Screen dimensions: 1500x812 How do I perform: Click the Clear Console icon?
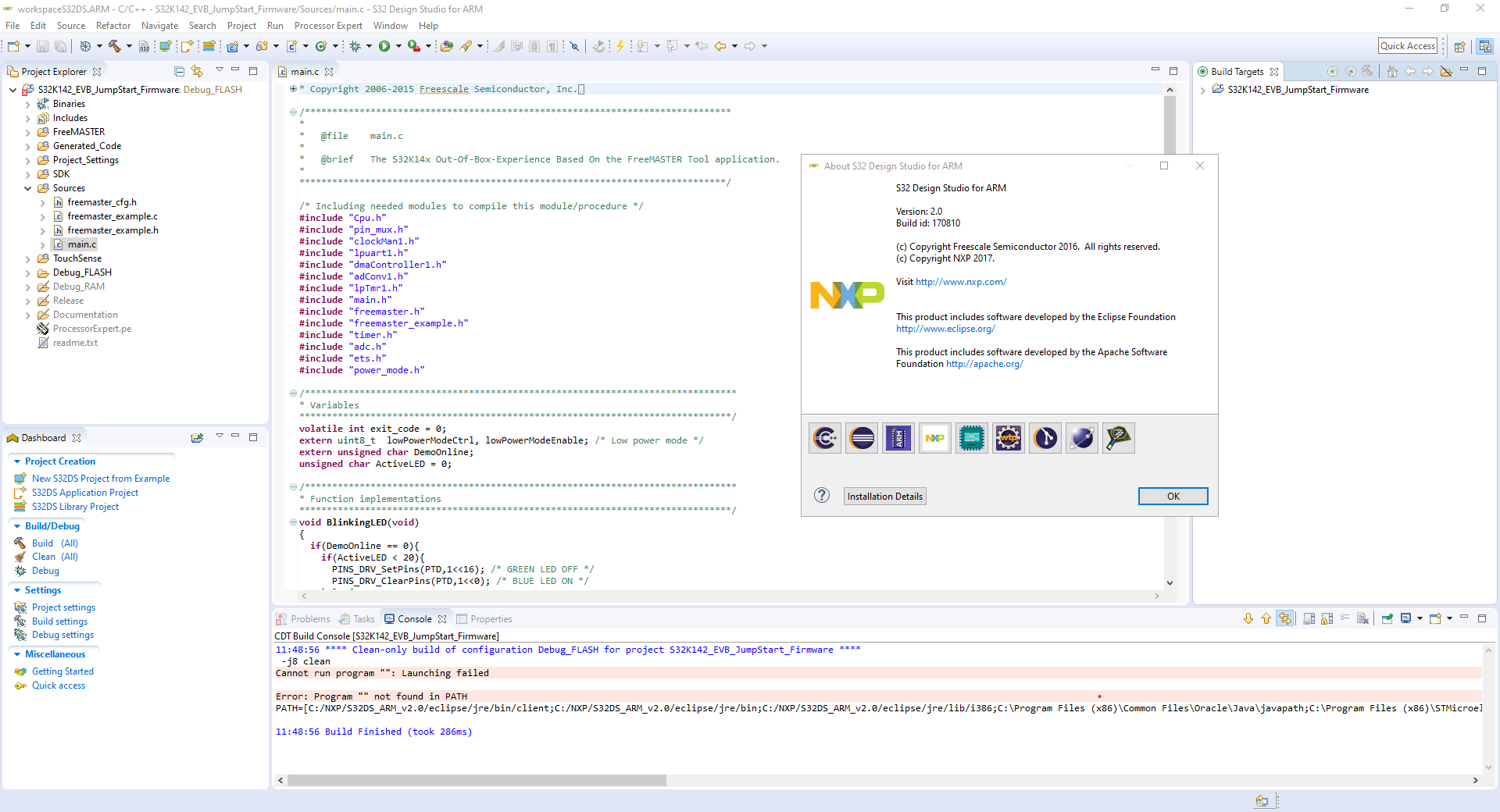[1363, 618]
